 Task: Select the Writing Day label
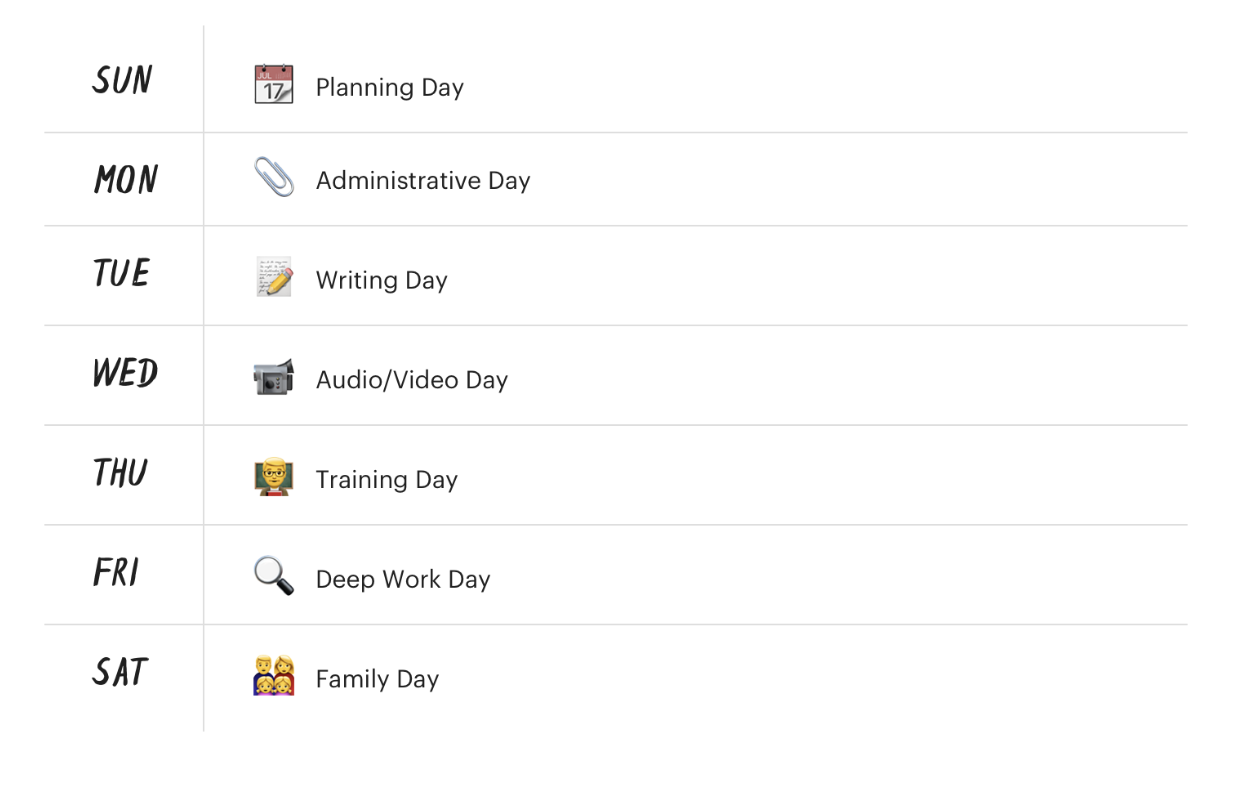(x=382, y=281)
